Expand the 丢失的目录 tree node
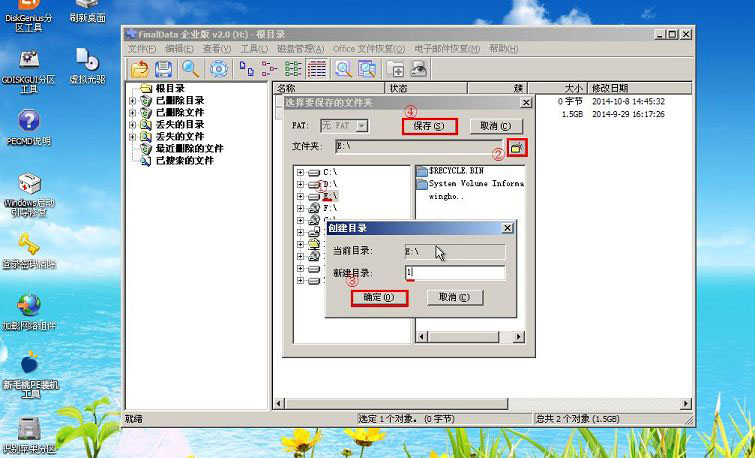 [132, 124]
